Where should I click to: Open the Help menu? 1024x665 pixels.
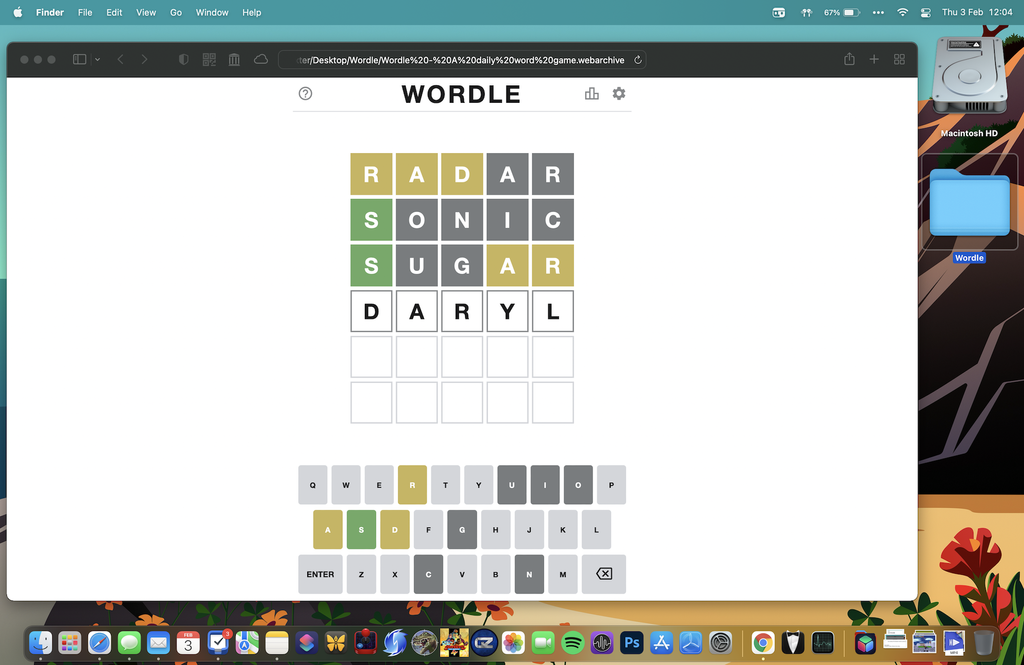tap(251, 12)
